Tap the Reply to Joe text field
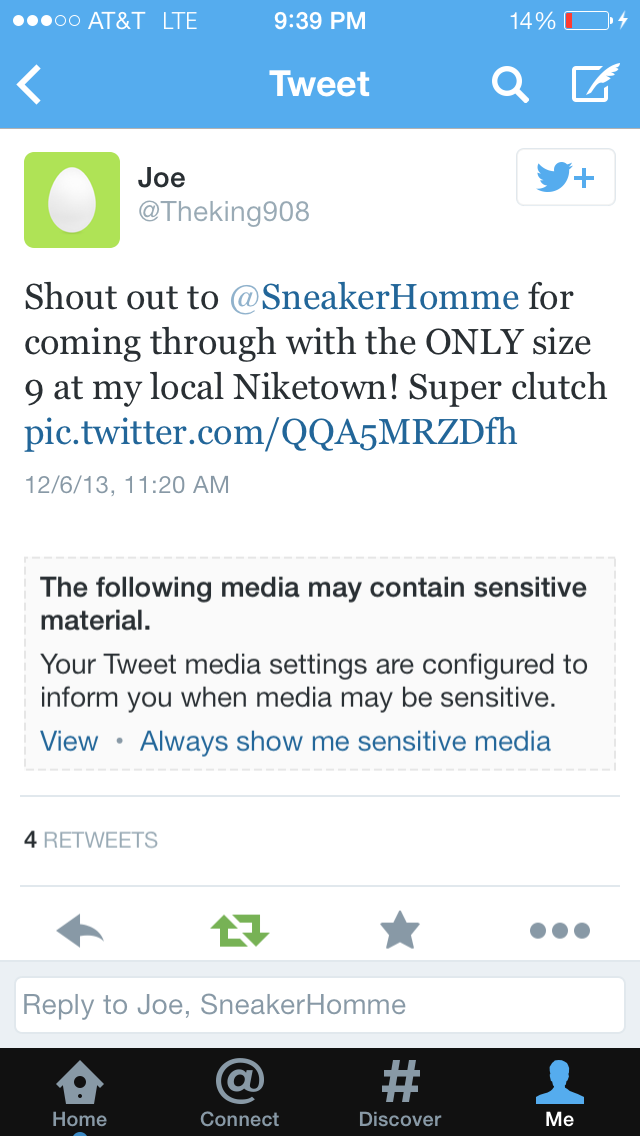Screen dimensions: 640x1136 [x=320, y=1005]
